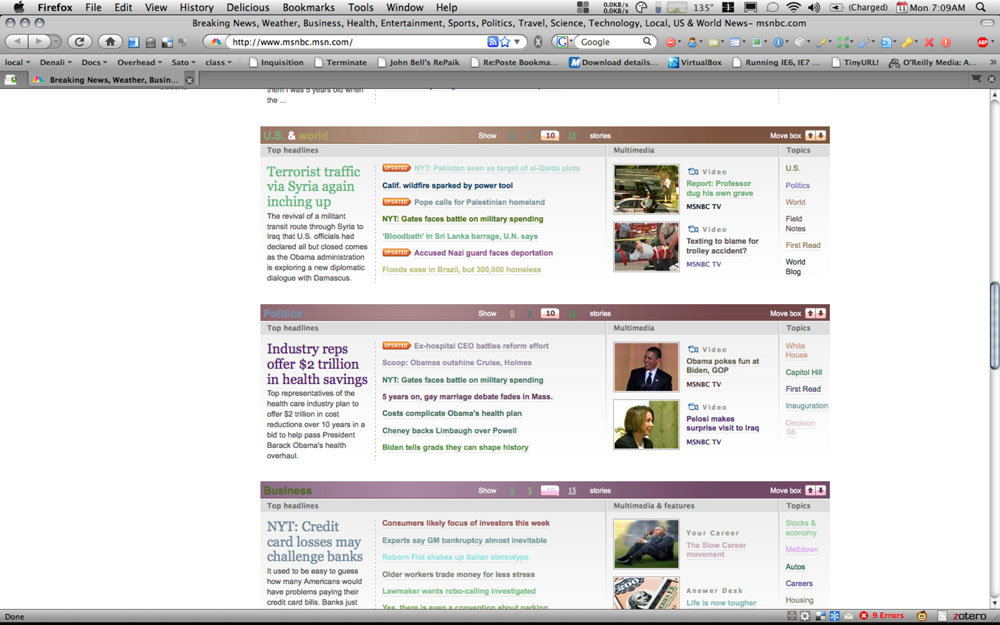Show 15 stories in U.S. & world box
The image size is (1000, 625).
pos(572,135)
